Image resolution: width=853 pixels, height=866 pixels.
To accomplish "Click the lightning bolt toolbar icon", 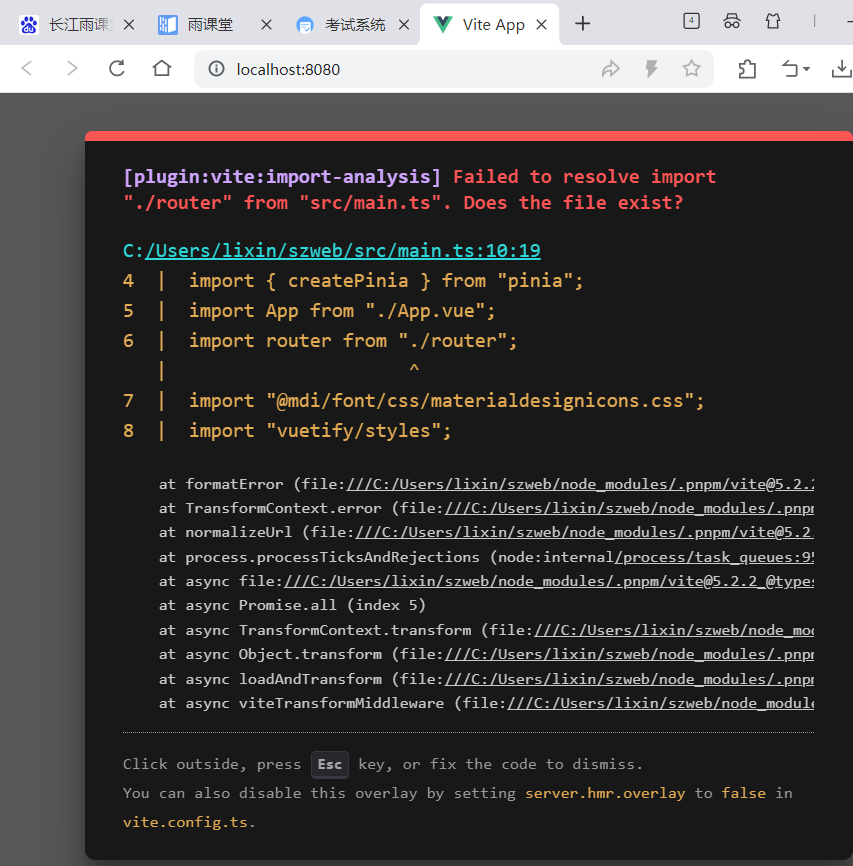I will coord(651,68).
